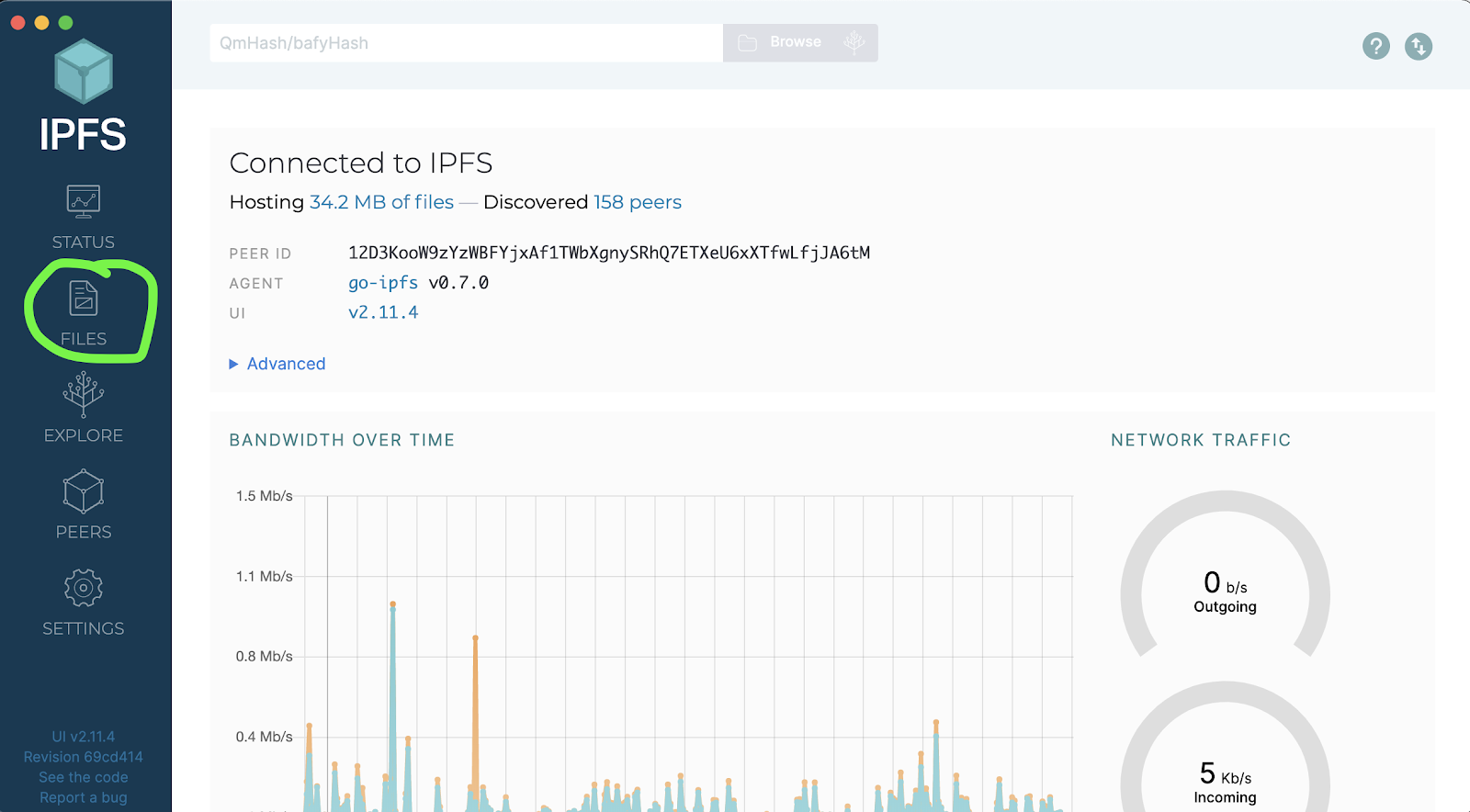Open the 158 peers link

click(638, 202)
